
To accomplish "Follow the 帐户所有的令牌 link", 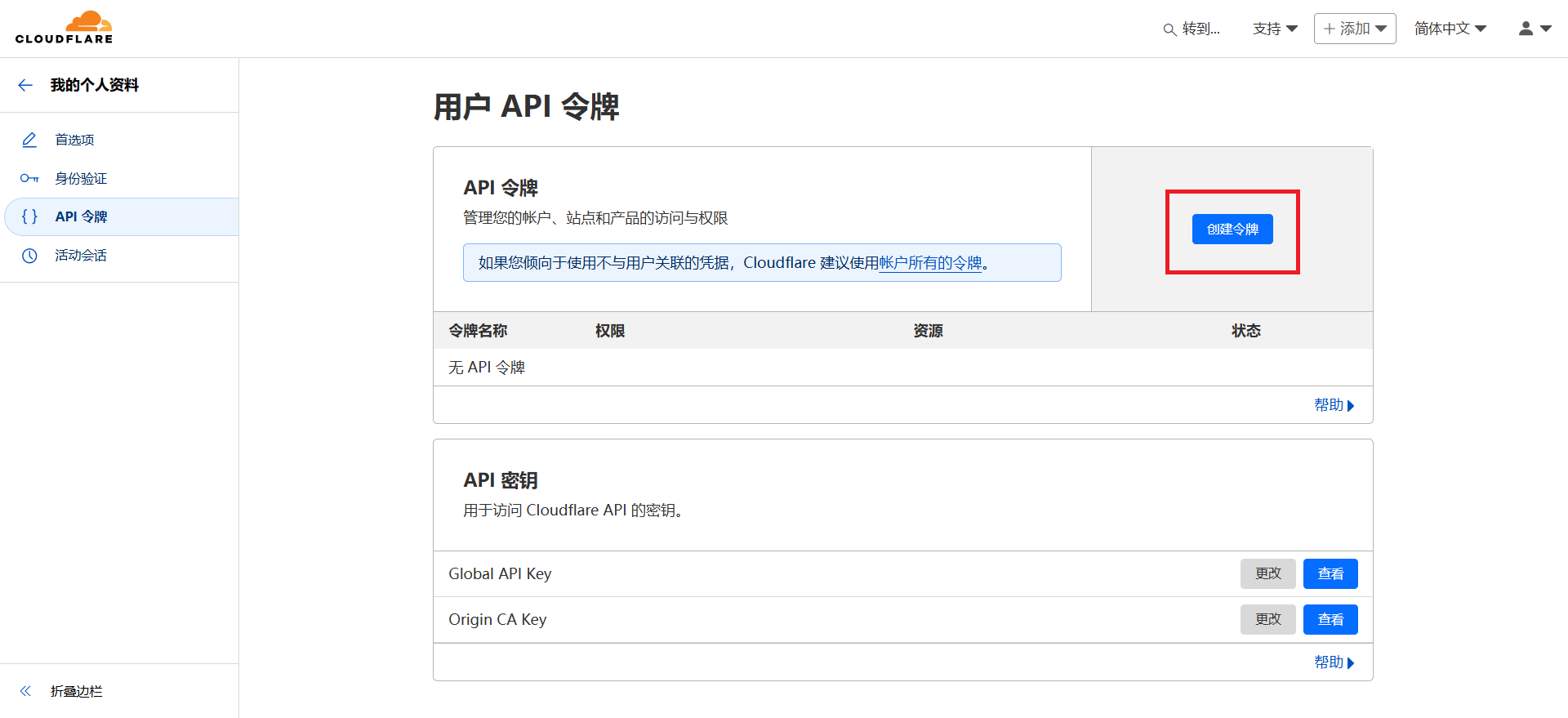I will [930, 263].
